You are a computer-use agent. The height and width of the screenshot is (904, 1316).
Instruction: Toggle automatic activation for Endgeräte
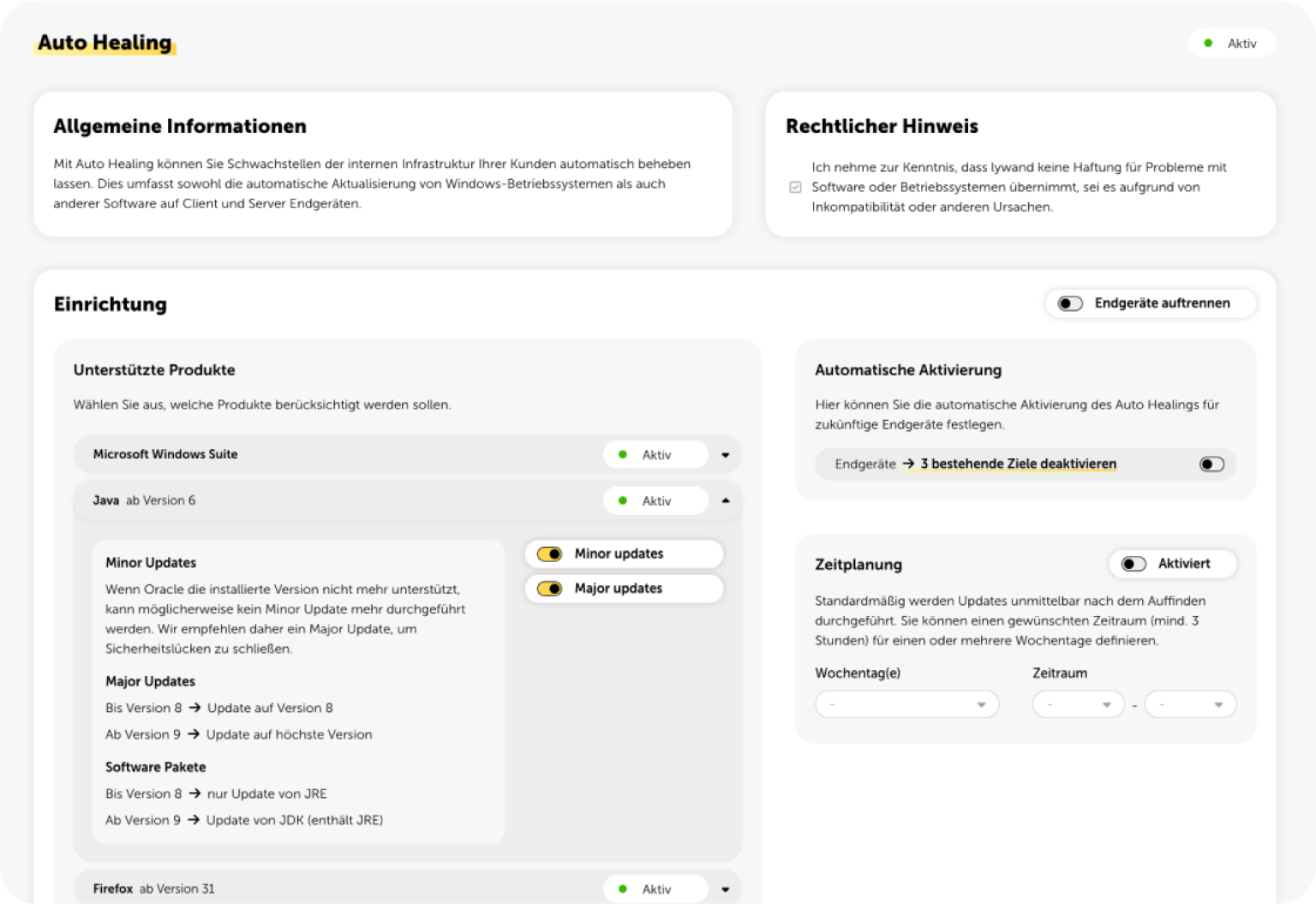pyautogui.click(x=1211, y=464)
